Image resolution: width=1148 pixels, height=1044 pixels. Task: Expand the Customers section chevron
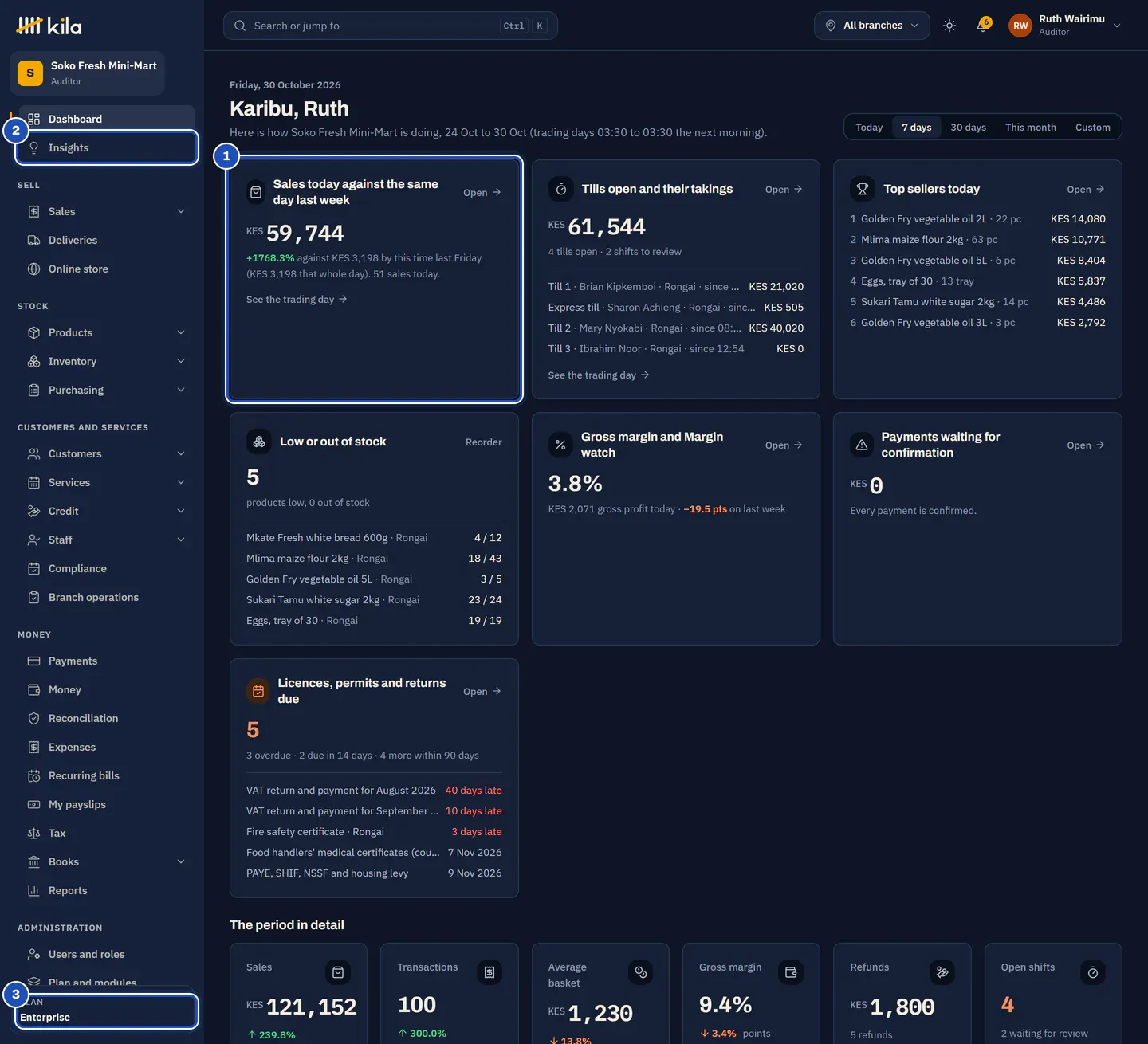click(181, 453)
